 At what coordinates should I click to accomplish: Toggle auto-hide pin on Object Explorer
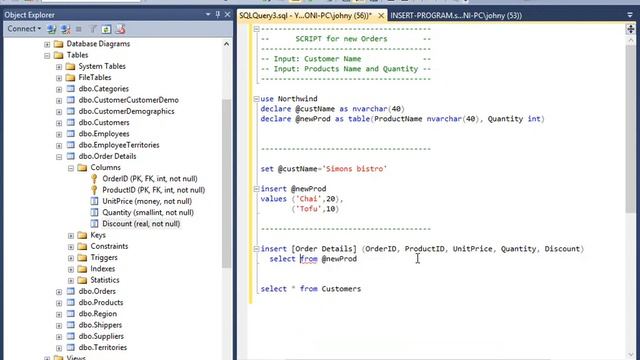point(218,15)
